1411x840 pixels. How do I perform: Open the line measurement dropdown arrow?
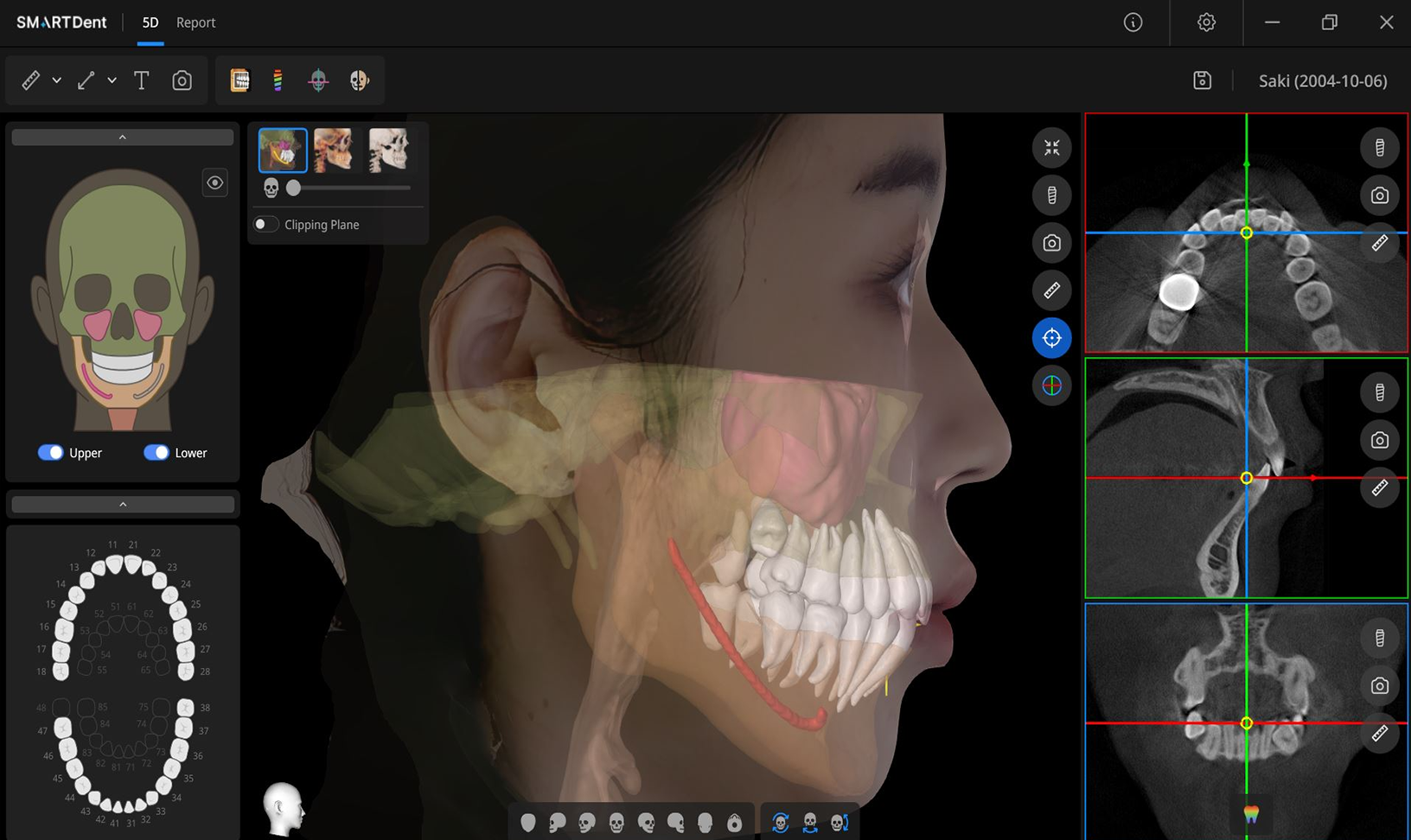(x=112, y=80)
